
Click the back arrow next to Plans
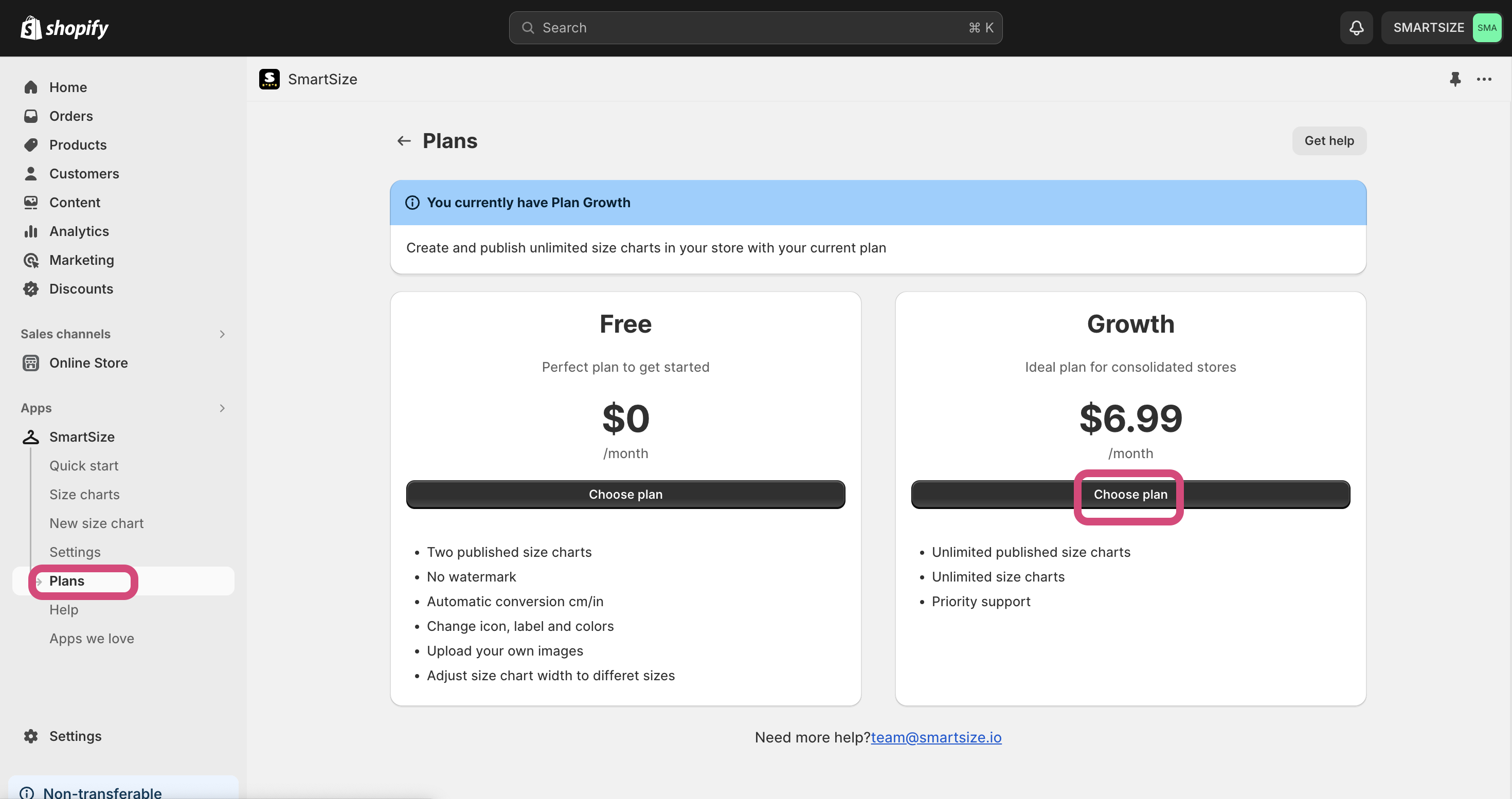(x=404, y=141)
